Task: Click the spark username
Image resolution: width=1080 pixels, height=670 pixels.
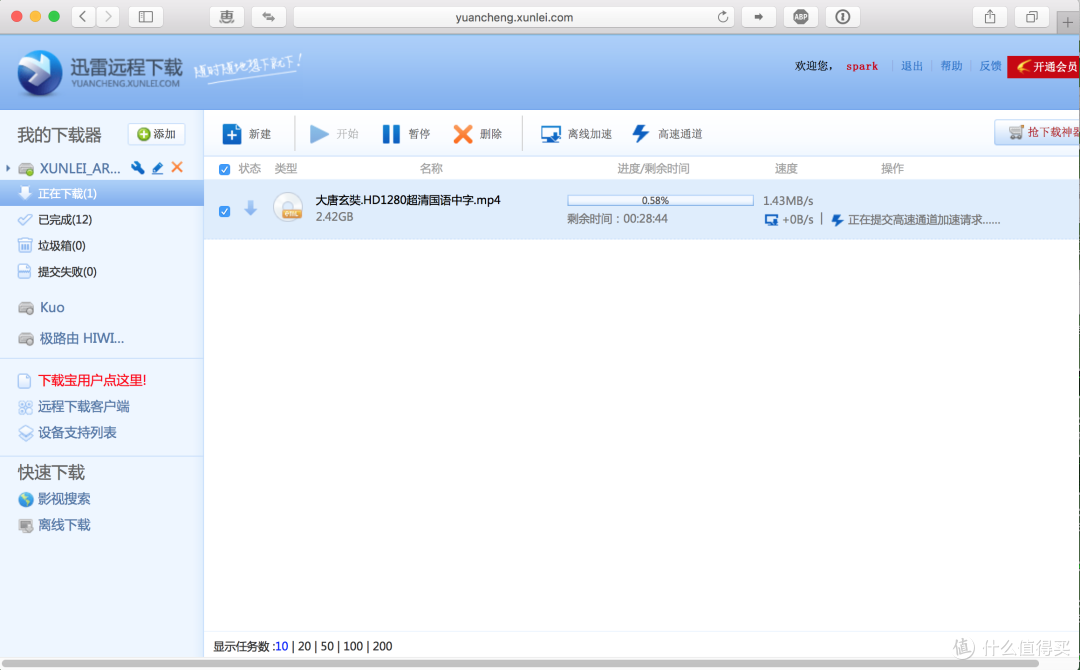Action: click(862, 67)
